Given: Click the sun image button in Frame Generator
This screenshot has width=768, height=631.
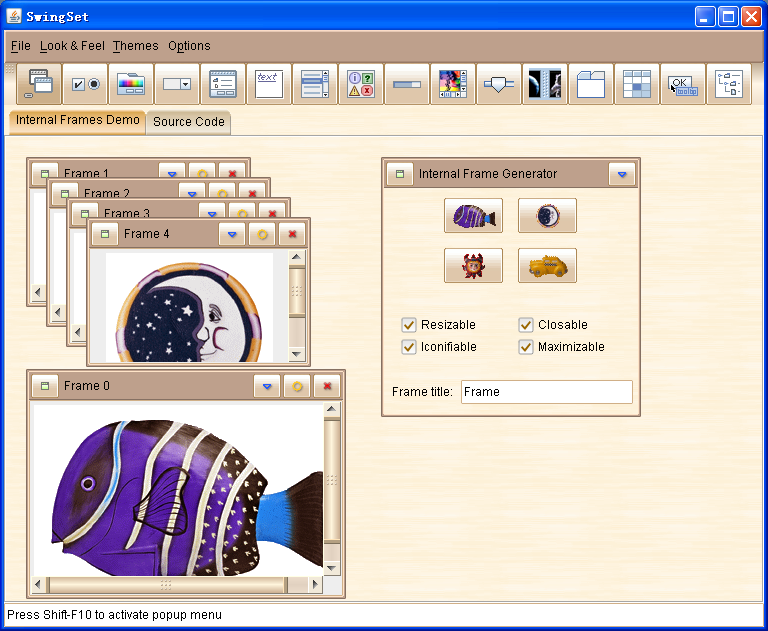Looking at the screenshot, I should (x=474, y=266).
